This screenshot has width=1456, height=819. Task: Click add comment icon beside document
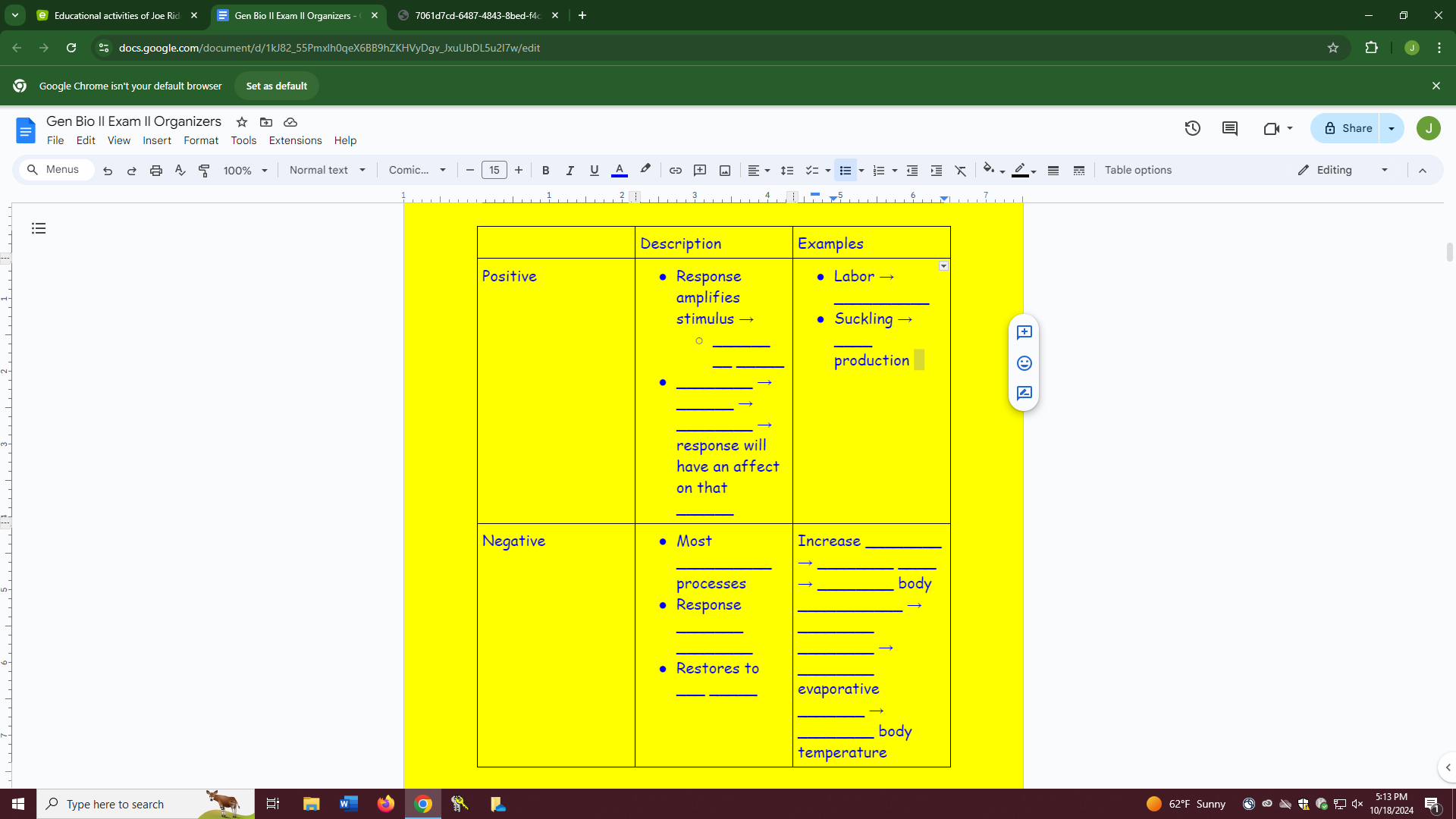point(1024,332)
